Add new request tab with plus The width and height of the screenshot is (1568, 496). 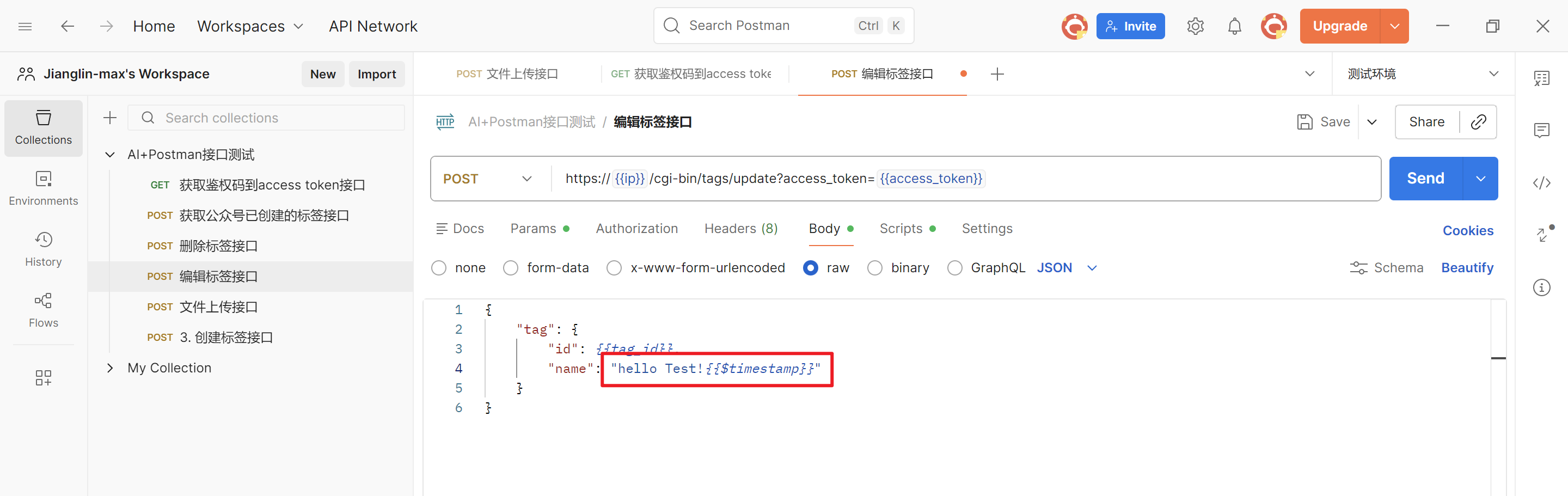pyautogui.click(x=997, y=74)
